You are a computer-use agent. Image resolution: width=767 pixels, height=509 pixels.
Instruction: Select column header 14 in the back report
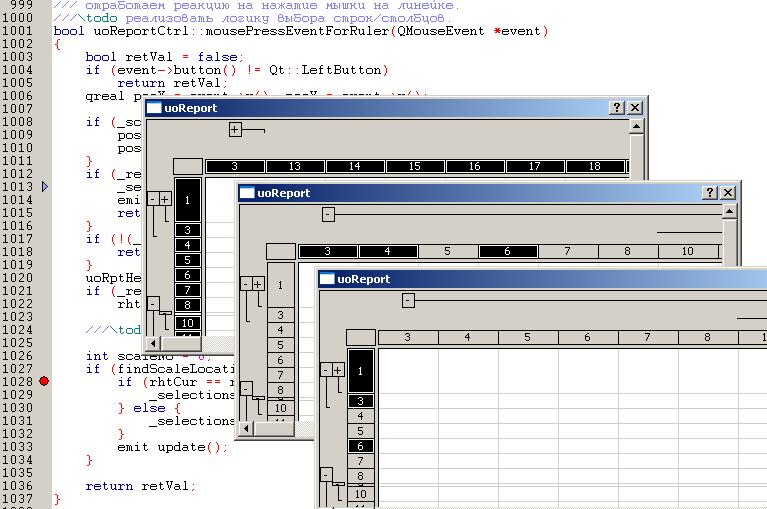pyautogui.click(x=354, y=166)
